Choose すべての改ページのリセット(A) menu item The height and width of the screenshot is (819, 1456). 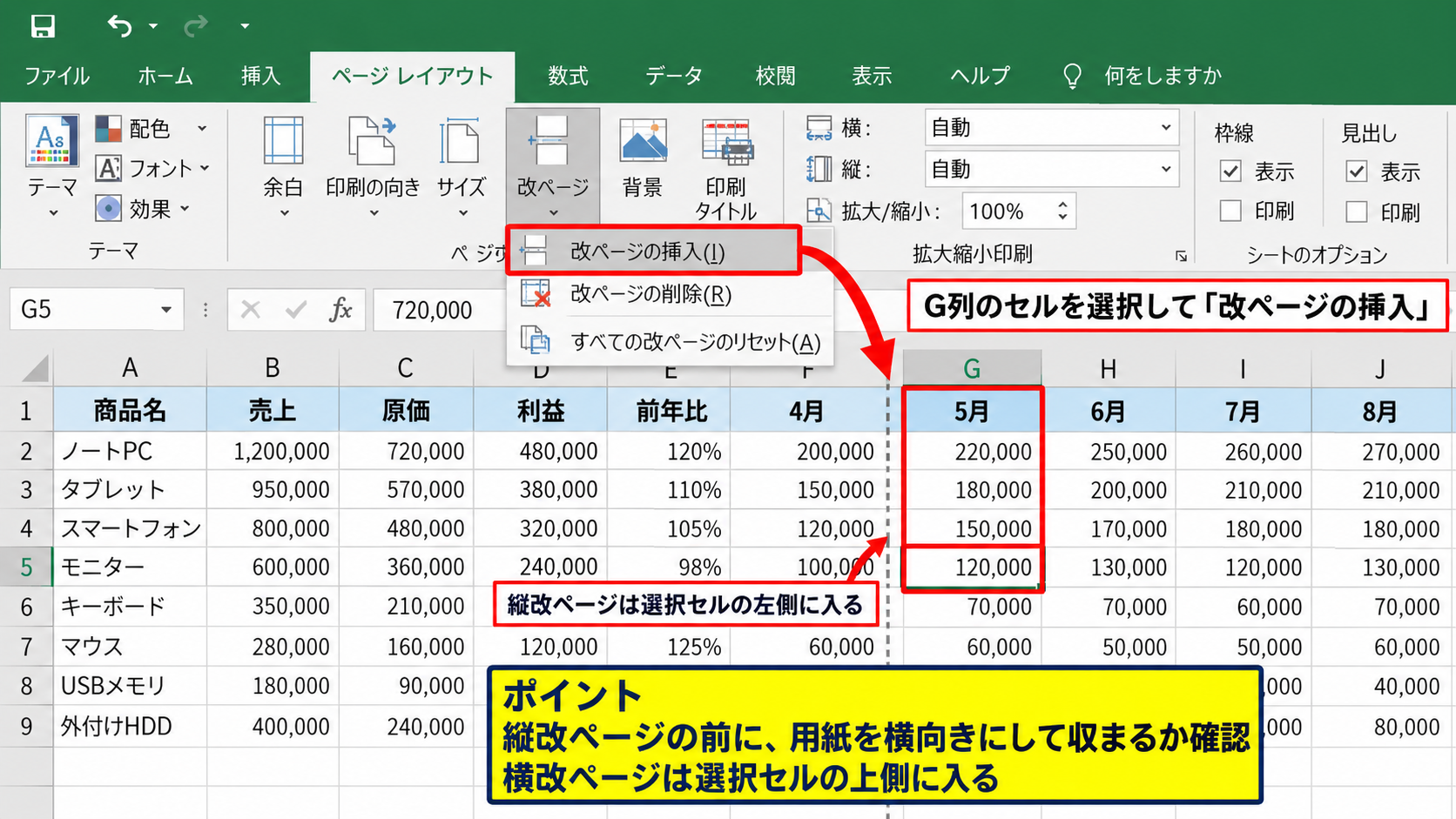(x=669, y=341)
